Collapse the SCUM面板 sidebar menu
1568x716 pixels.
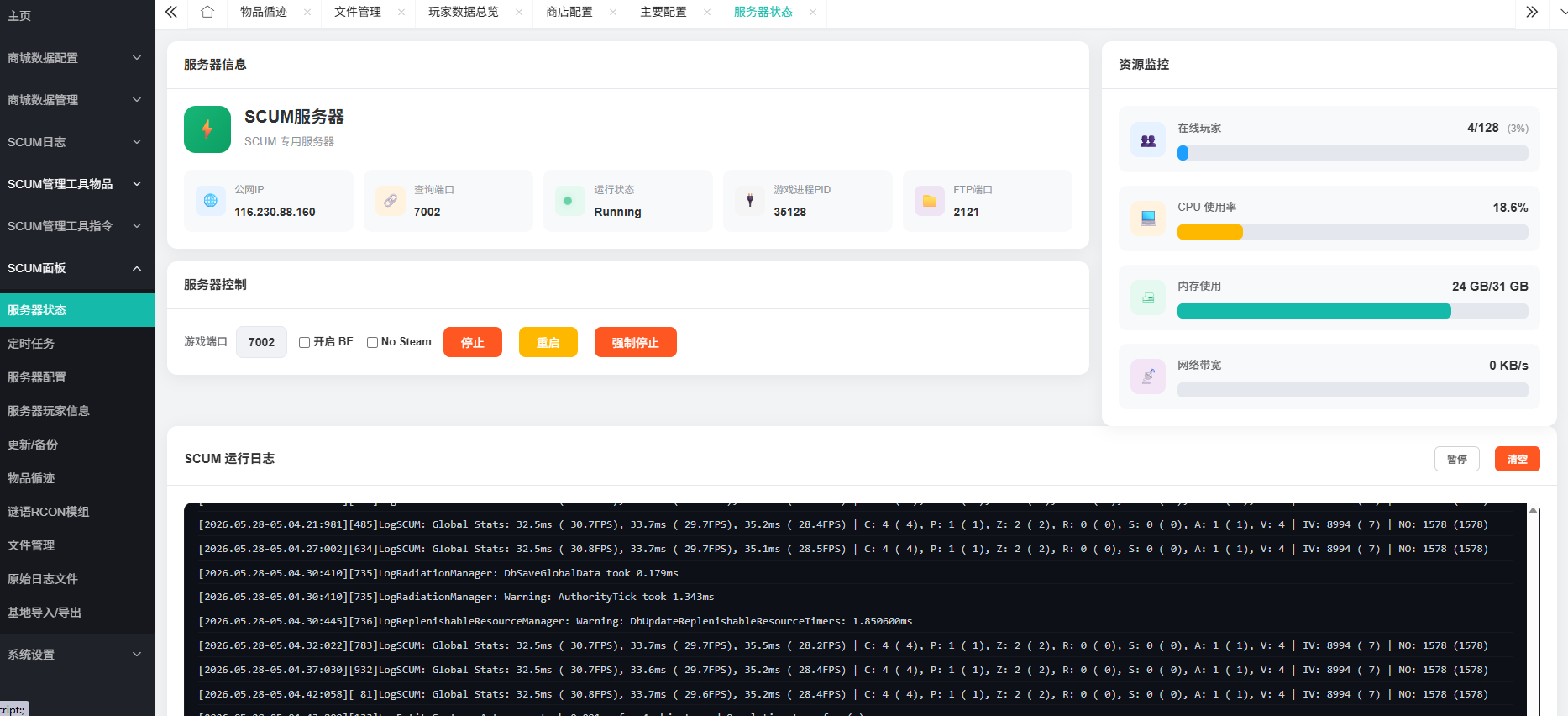tap(77, 268)
